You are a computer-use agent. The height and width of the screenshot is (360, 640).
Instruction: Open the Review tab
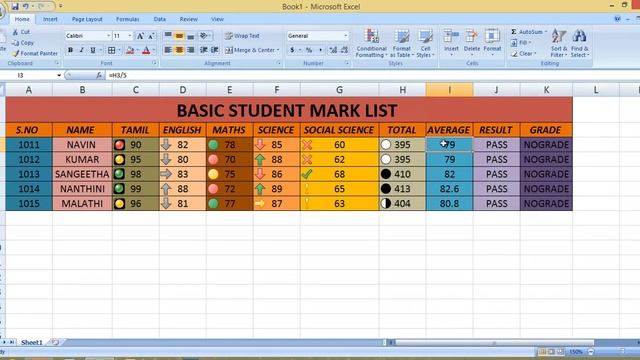[189, 19]
